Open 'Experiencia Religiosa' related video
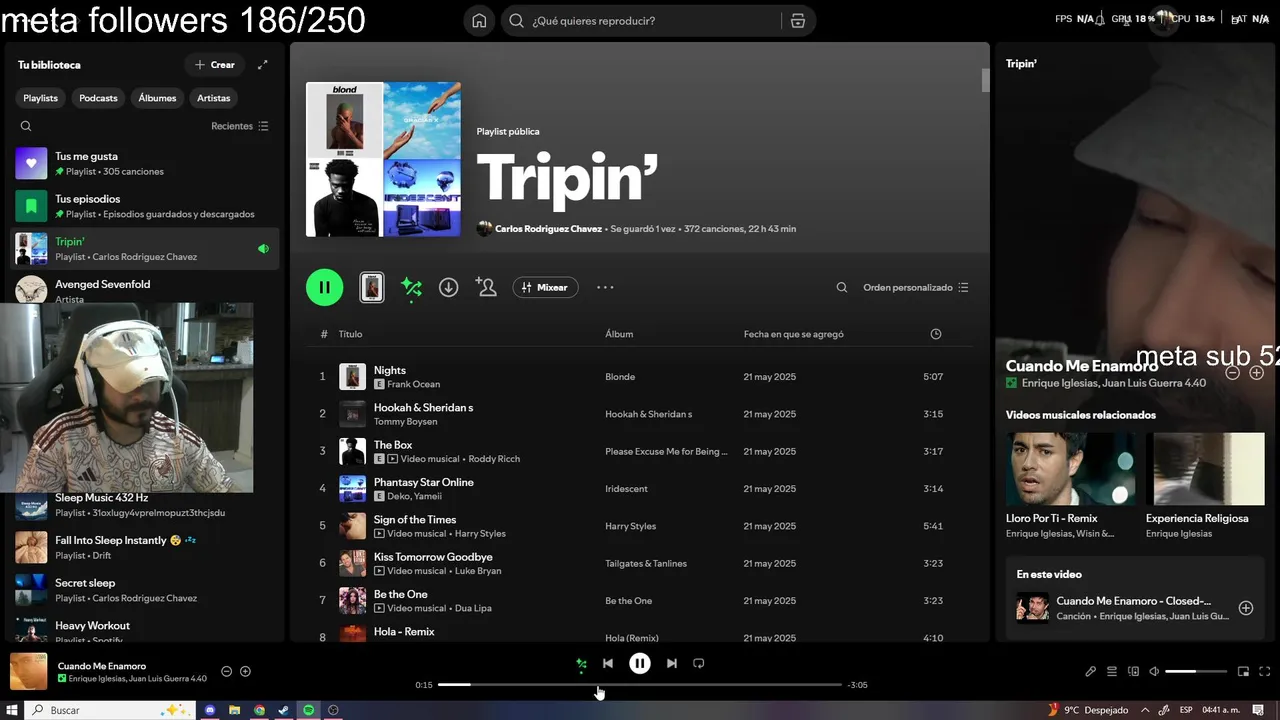Image resolution: width=1280 pixels, height=720 pixels. (x=1205, y=486)
